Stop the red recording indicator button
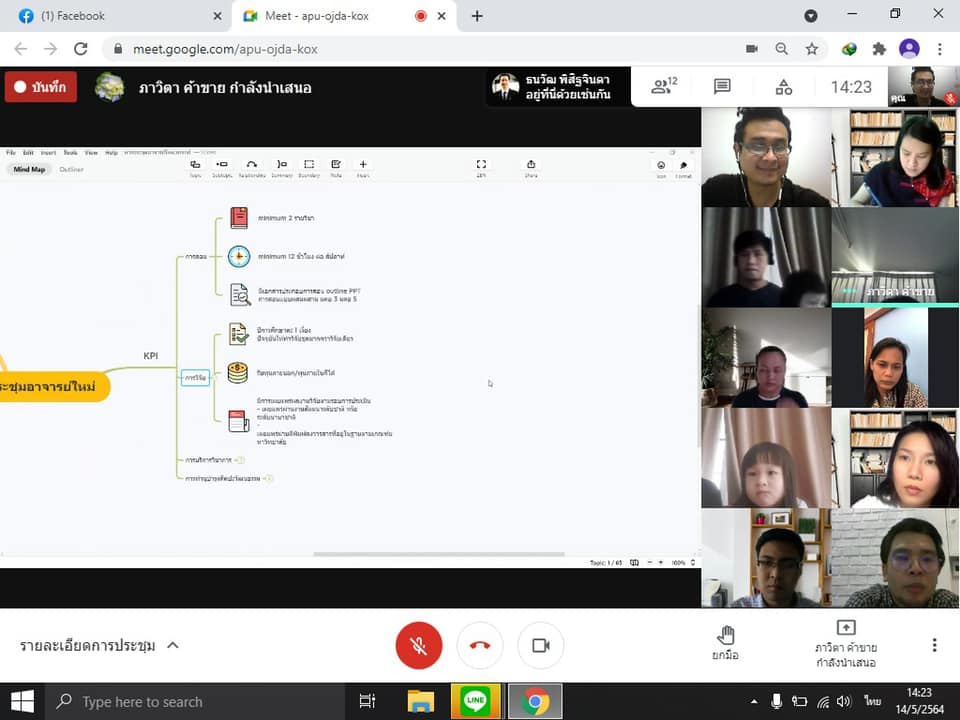The height and width of the screenshot is (720, 960). [x=41, y=87]
